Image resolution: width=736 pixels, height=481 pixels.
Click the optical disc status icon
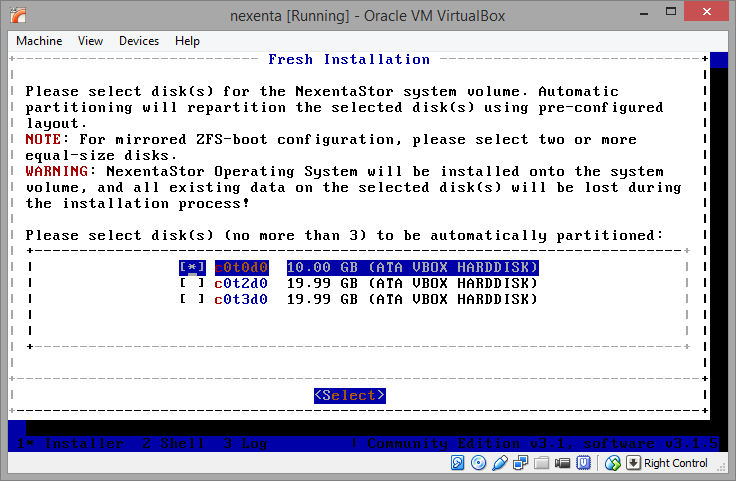pyautogui.click(x=478, y=463)
